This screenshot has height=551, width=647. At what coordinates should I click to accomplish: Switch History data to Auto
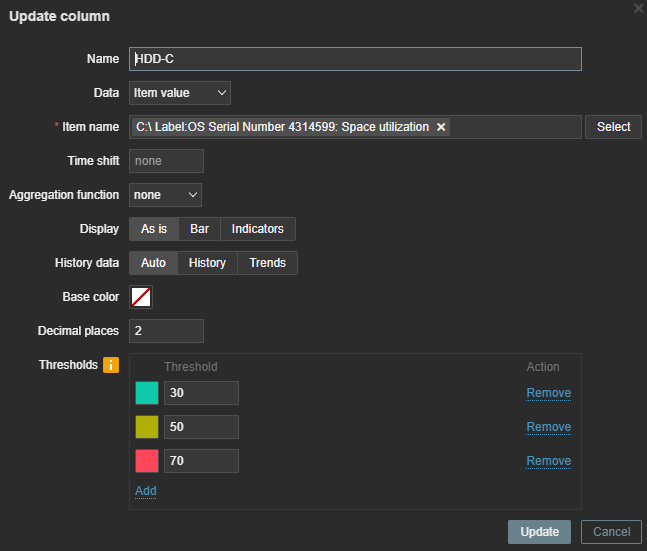[154, 263]
